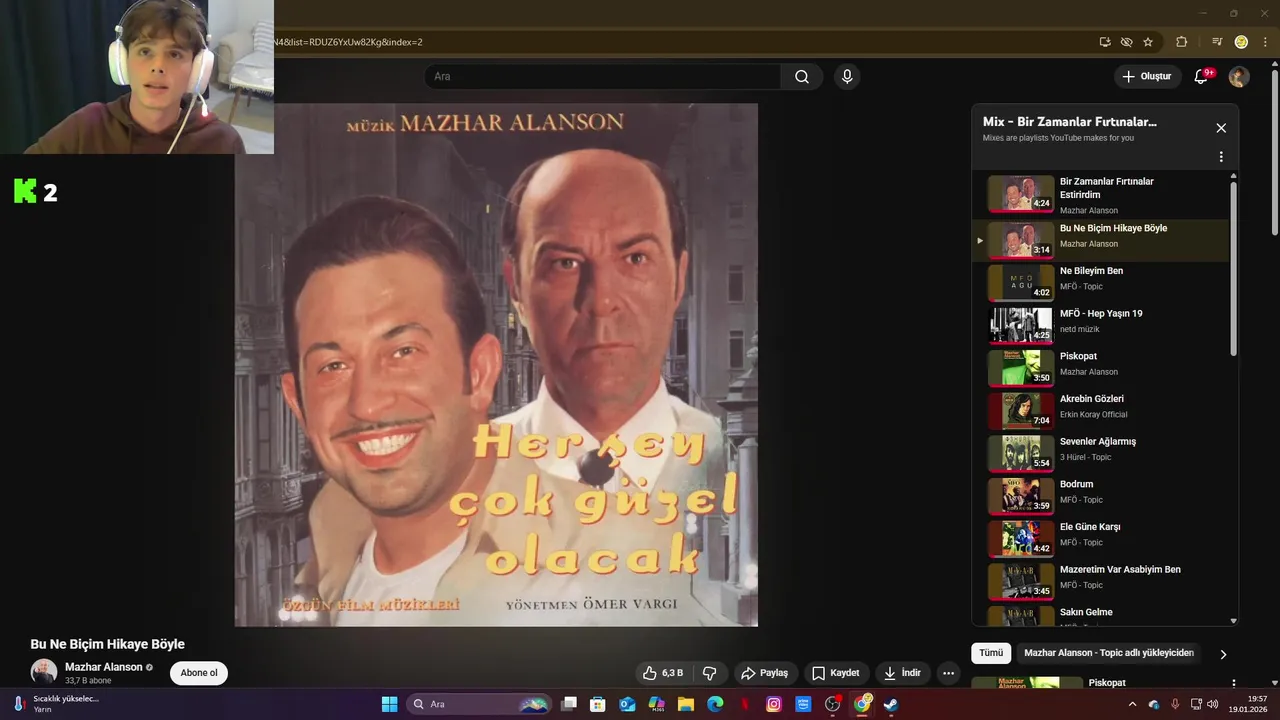
Task: Open the volume control in the tray
Action: pyautogui.click(x=1213, y=704)
